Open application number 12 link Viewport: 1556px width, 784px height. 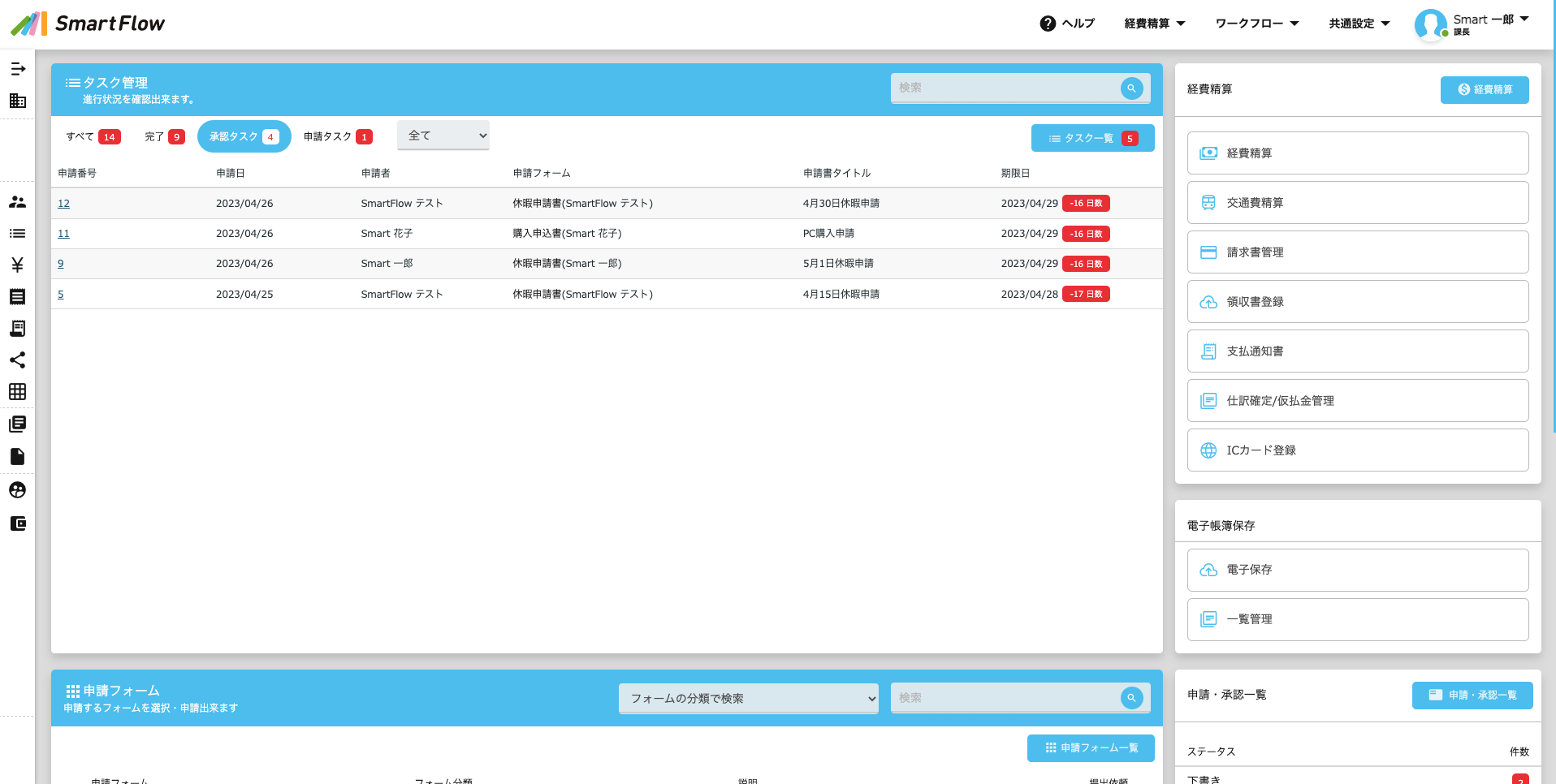click(x=63, y=204)
